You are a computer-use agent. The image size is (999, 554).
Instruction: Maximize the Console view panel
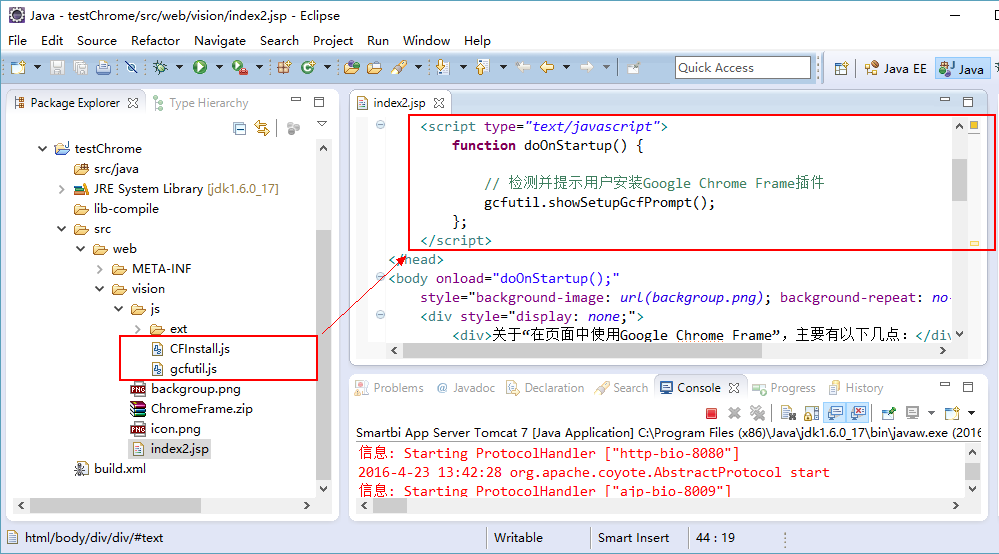coord(968,387)
